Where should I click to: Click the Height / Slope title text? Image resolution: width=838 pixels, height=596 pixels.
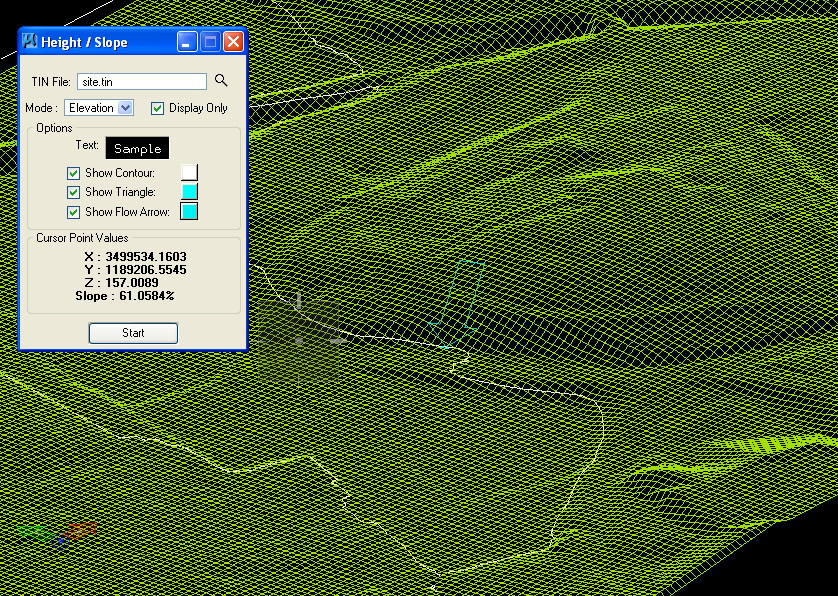pos(84,42)
